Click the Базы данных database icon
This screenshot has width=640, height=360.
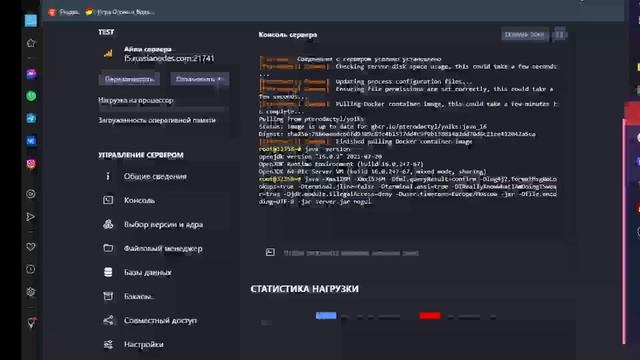pyautogui.click(x=108, y=272)
